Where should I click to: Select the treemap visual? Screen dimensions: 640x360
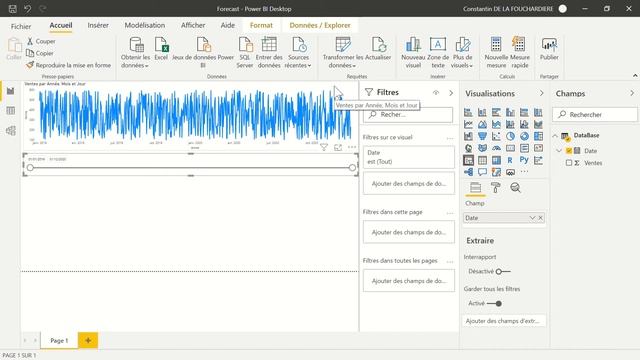pos(538,136)
